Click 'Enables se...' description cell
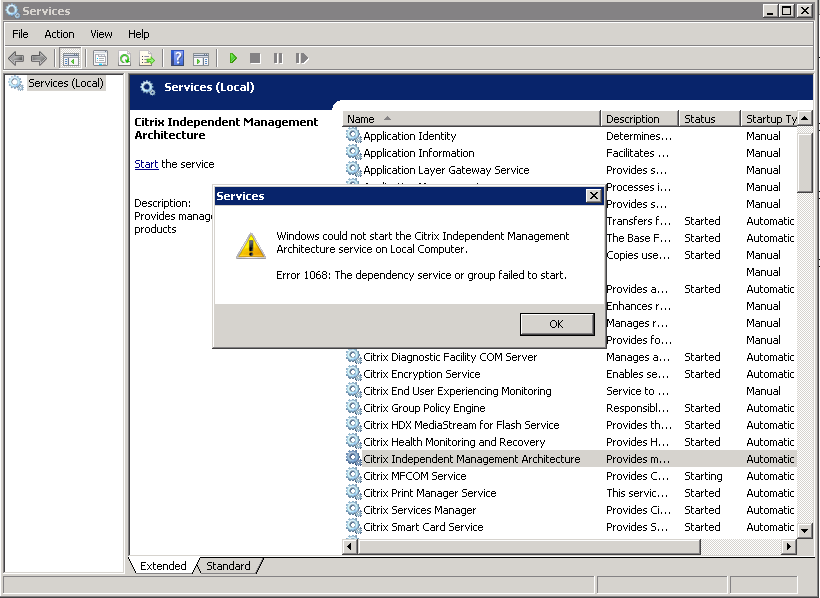This screenshot has height=598, width=820. [637, 374]
